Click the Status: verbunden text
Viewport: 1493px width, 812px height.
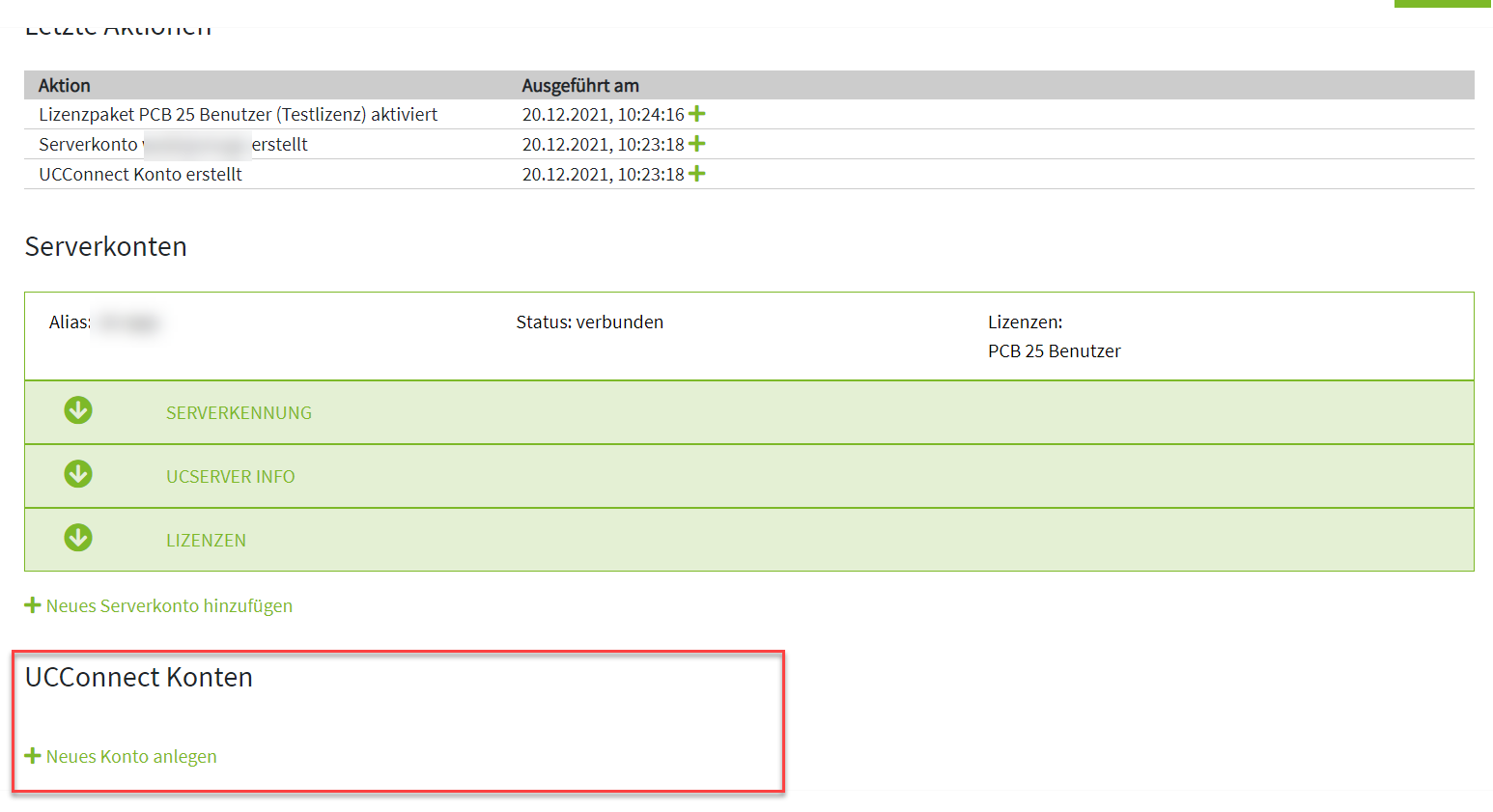pos(589,322)
